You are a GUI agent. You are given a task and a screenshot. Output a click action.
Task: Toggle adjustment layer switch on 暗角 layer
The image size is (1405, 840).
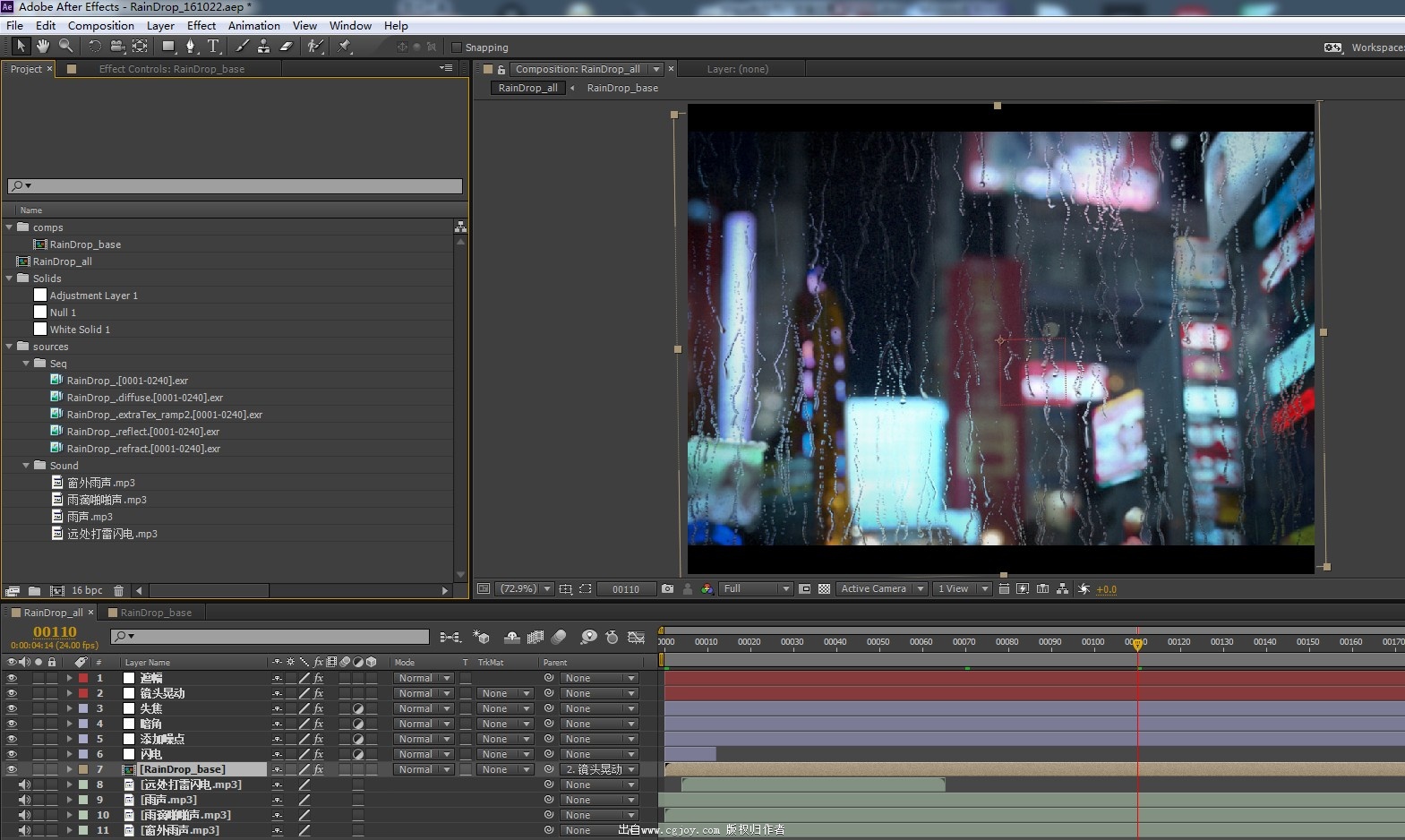358,724
